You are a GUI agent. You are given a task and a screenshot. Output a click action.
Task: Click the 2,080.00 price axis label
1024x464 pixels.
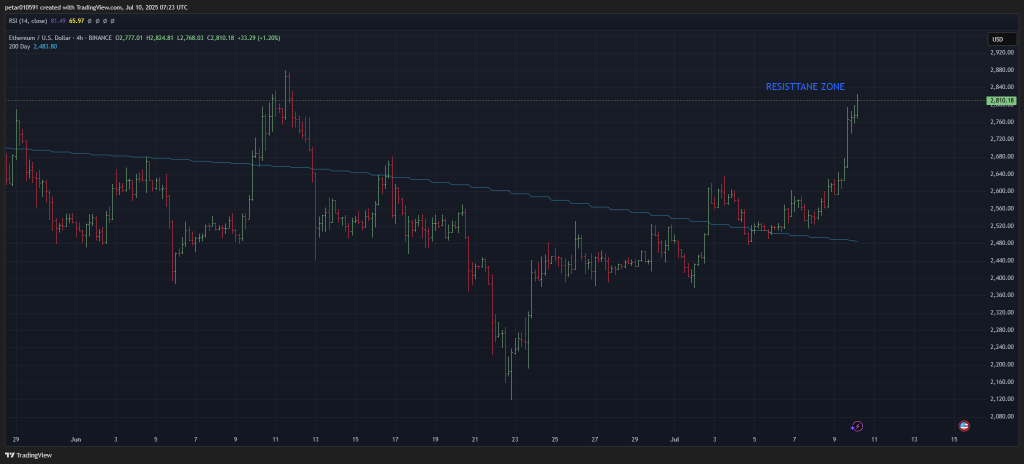[1001, 416]
